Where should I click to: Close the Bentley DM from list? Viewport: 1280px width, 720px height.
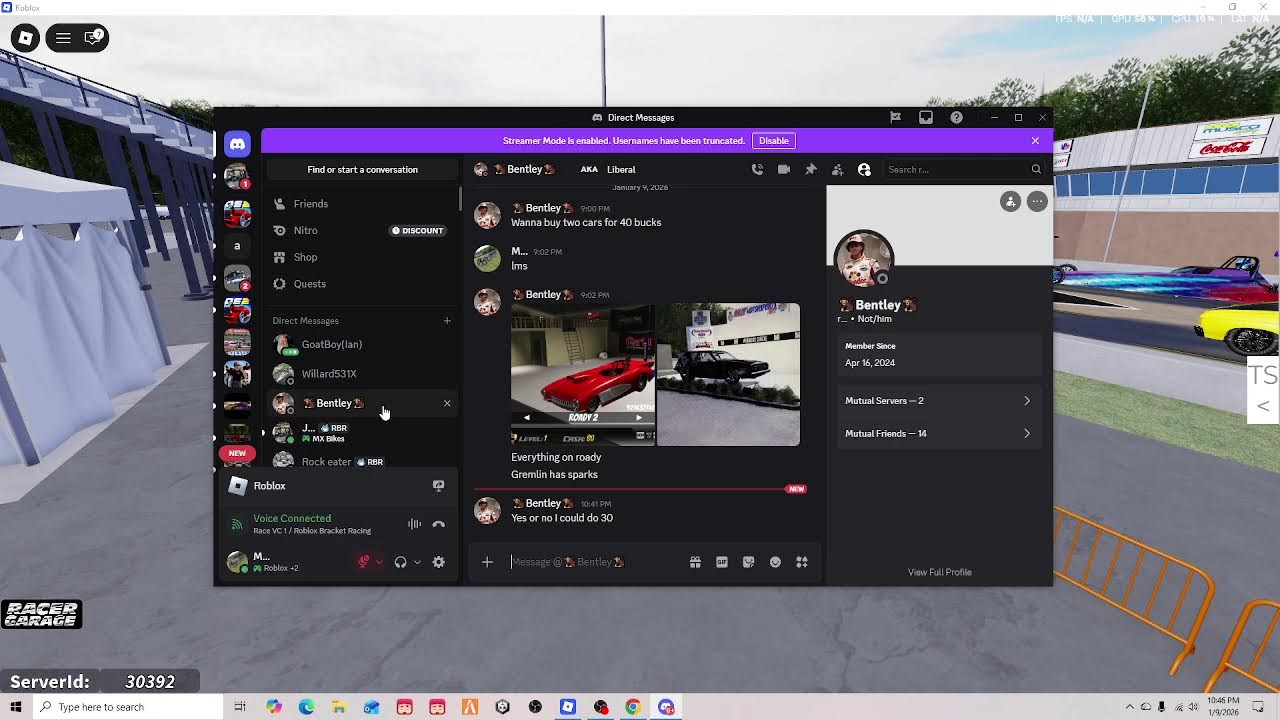pyautogui.click(x=447, y=403)
